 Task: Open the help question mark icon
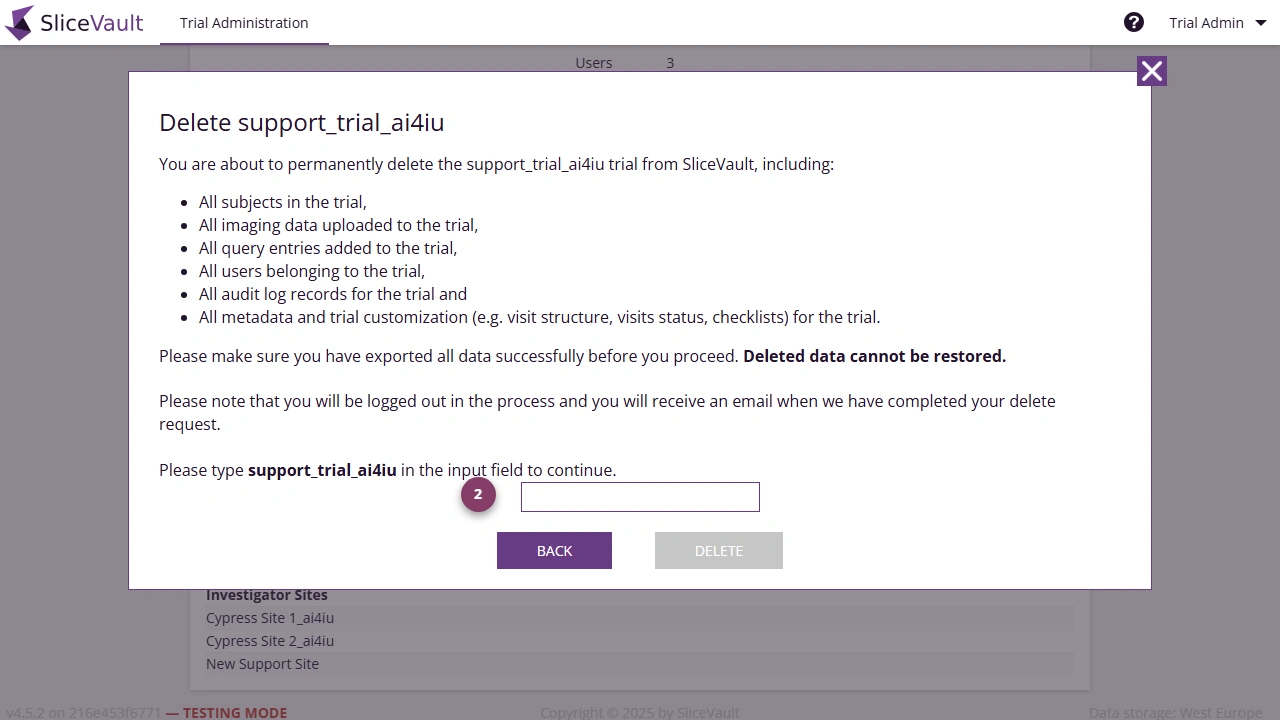1133,22
